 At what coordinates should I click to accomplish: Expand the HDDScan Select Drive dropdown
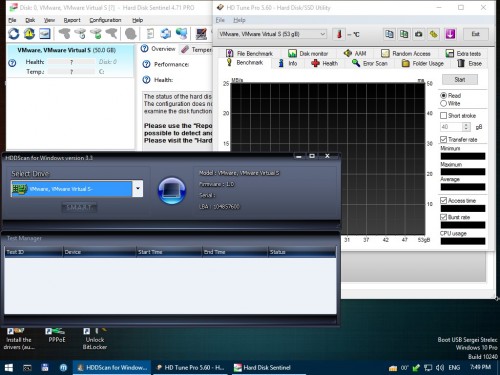pyautogui.click(x=138, y=189)
